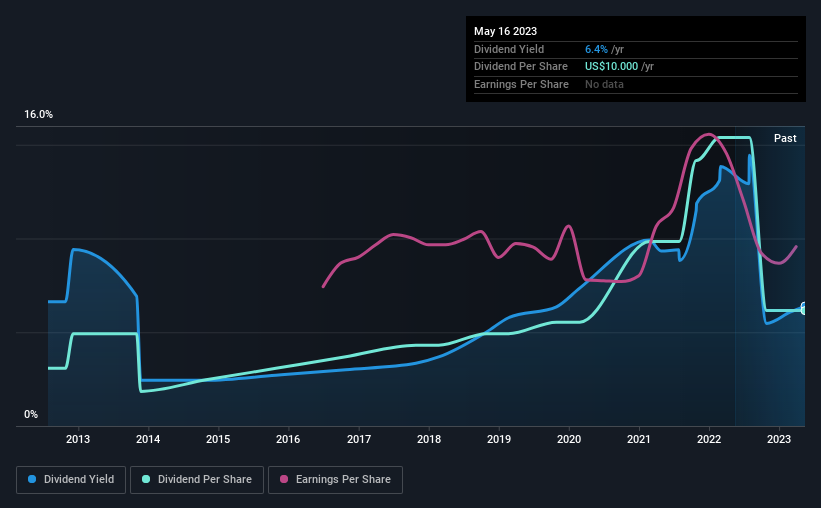Click the 2023 x-axis year label
This screenshot has height=508, width=821.
(779, 439)
